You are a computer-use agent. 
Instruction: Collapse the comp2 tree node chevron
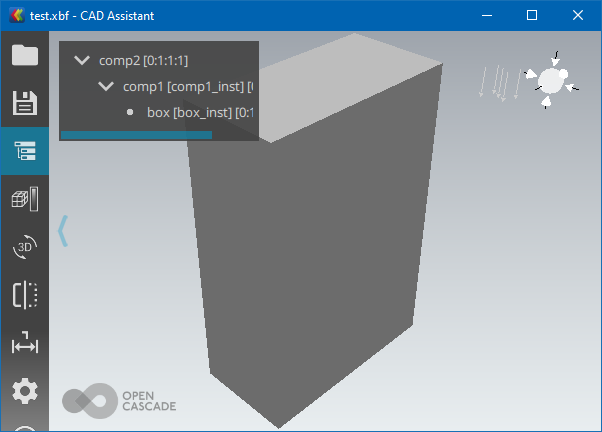[82, 61]
